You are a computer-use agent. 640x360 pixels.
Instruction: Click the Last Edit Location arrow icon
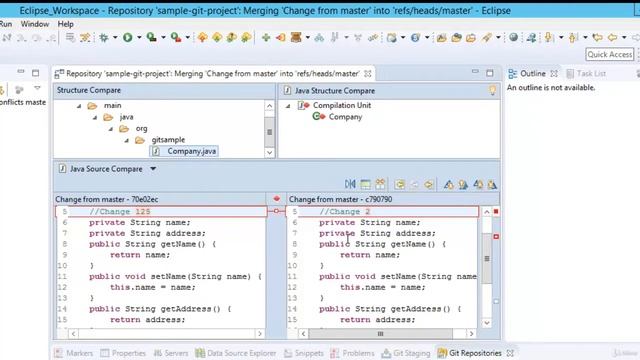click(598, 38)
